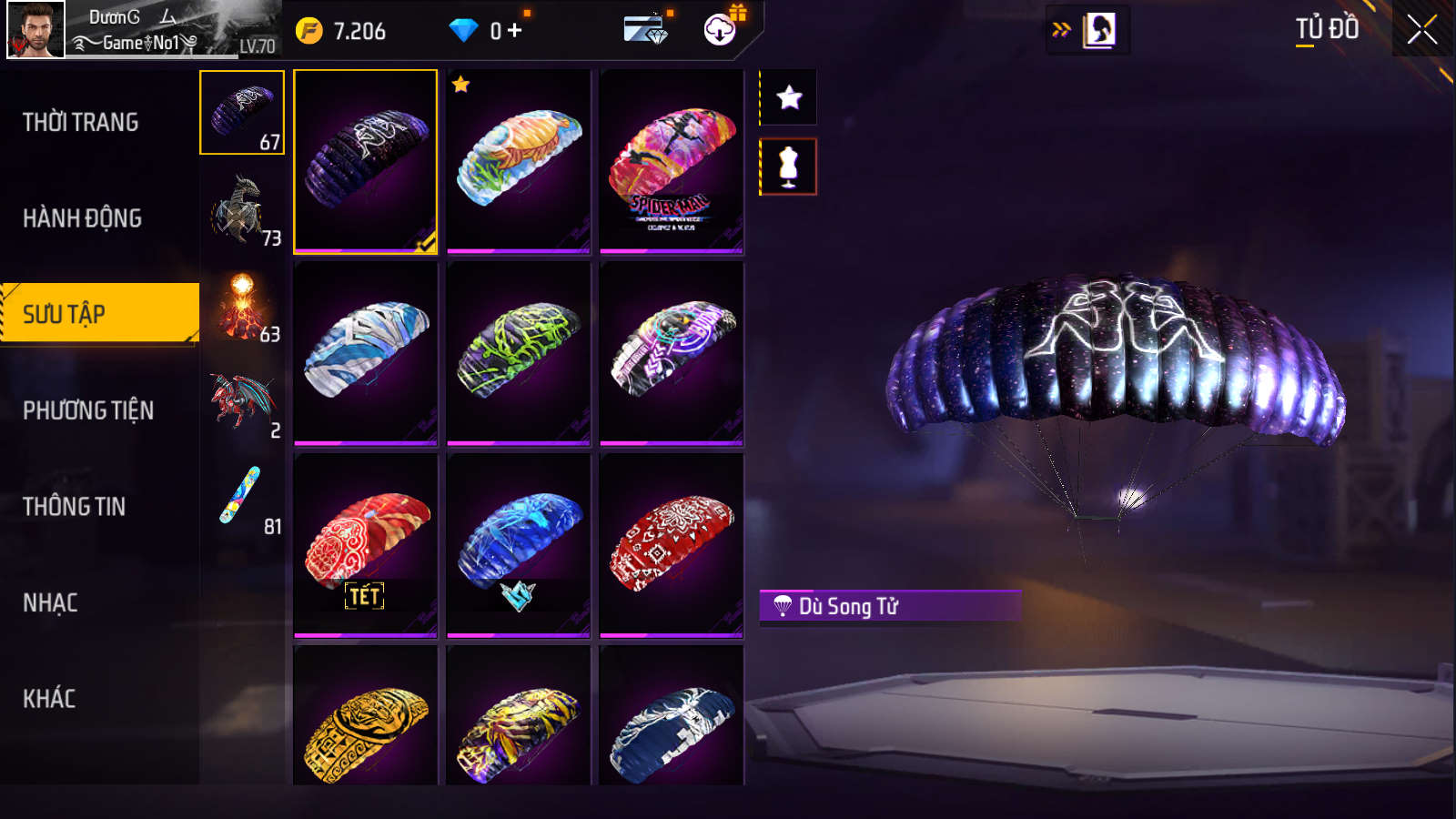Screen dimensions: 1456x819
Task: Select the Spider-Man parachute skin
Action: click(x=672, y=161)
